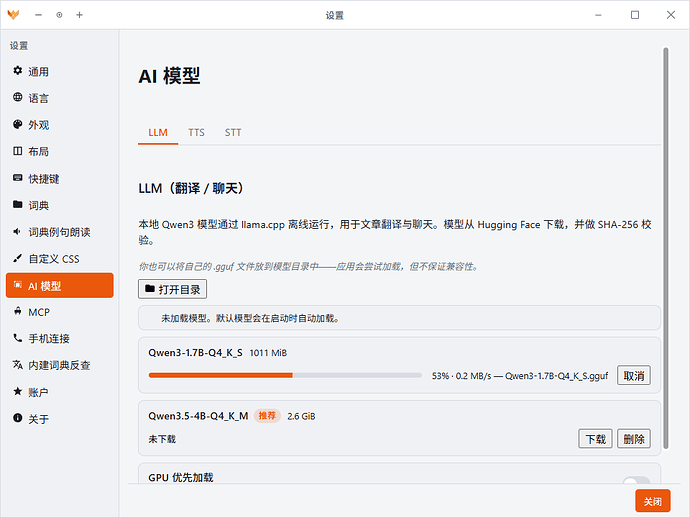Click the GPU 优先加载 label
690x517 pixels.
click(x=181, y=477)
